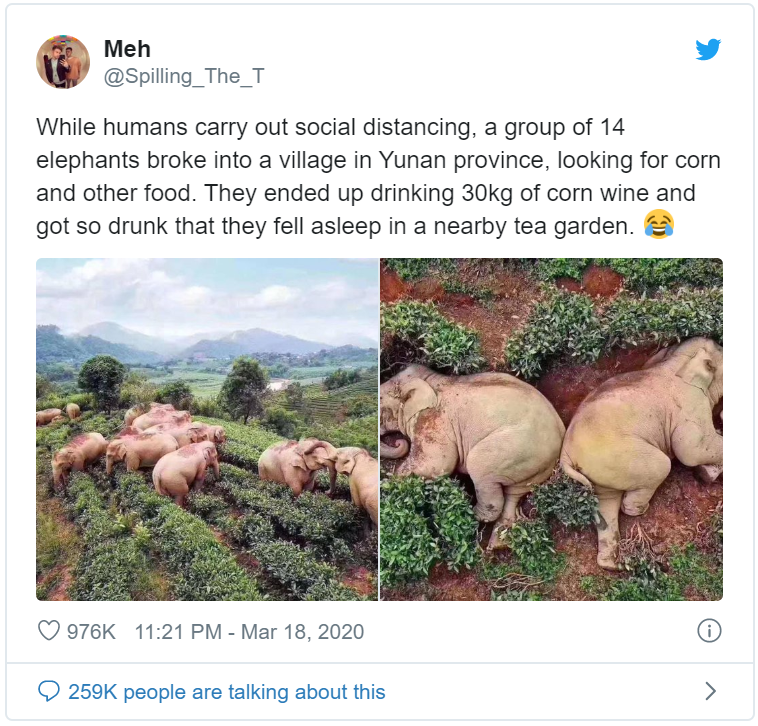Image resolution: width=758 pixels, height=726 pixels.
Task: View the sleeping elephants photo
Action: click(x=552, y=429)
